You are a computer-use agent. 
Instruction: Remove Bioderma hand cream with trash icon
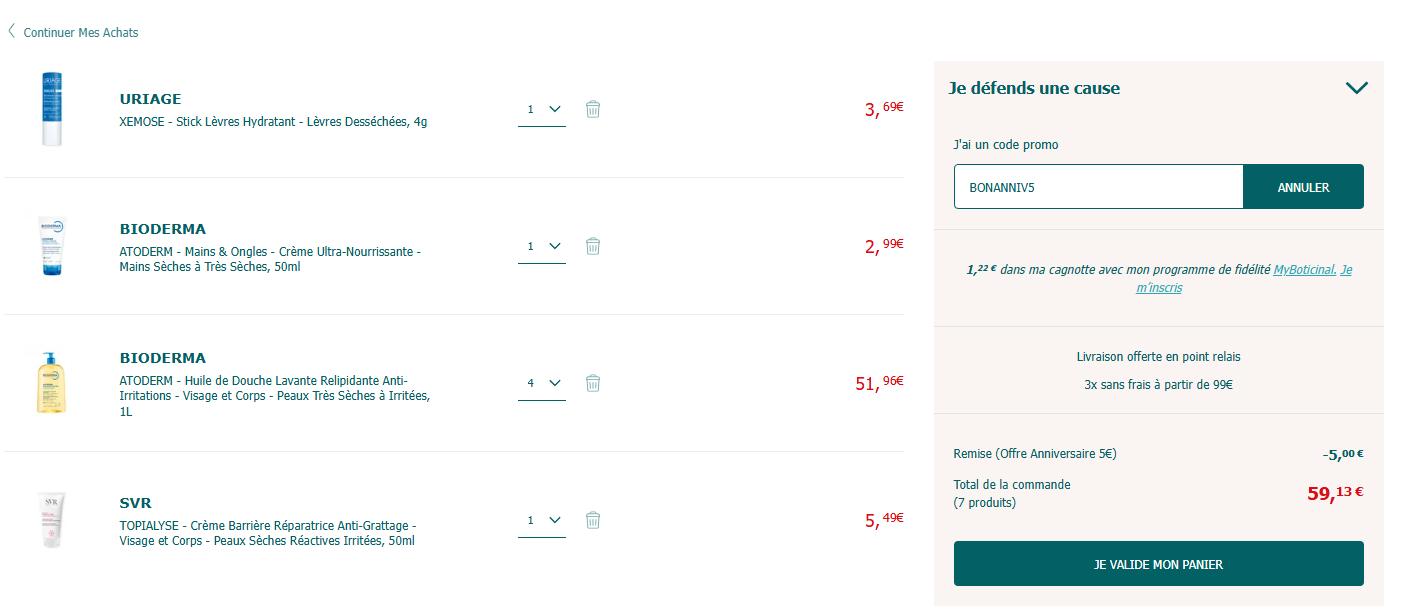tap(592, 246)
